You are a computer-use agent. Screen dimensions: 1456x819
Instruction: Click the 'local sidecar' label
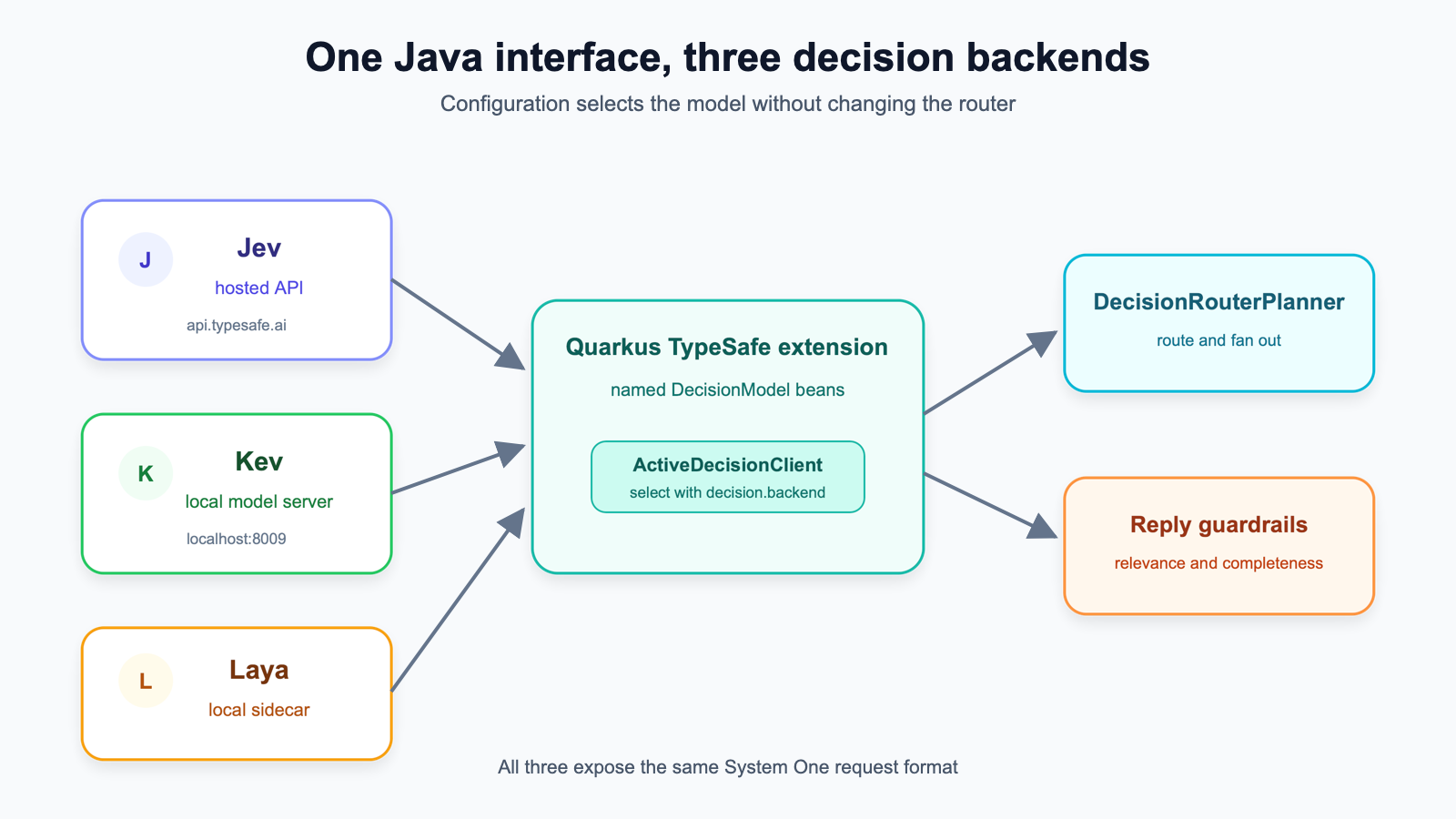[x=258, y=710]
